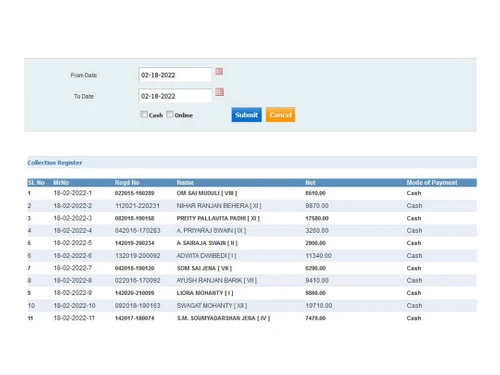Focus the From Date input field
The width and height of the screenshot is (500, 375).
175,75
